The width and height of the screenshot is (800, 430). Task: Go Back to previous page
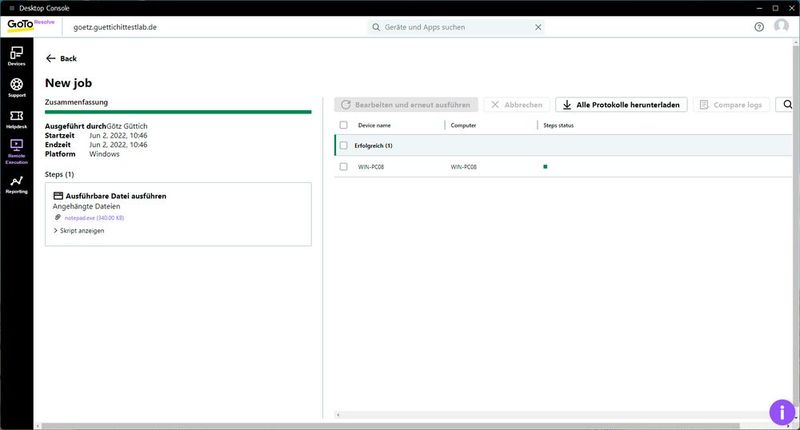pyautogui.click(x=61, y=59)
